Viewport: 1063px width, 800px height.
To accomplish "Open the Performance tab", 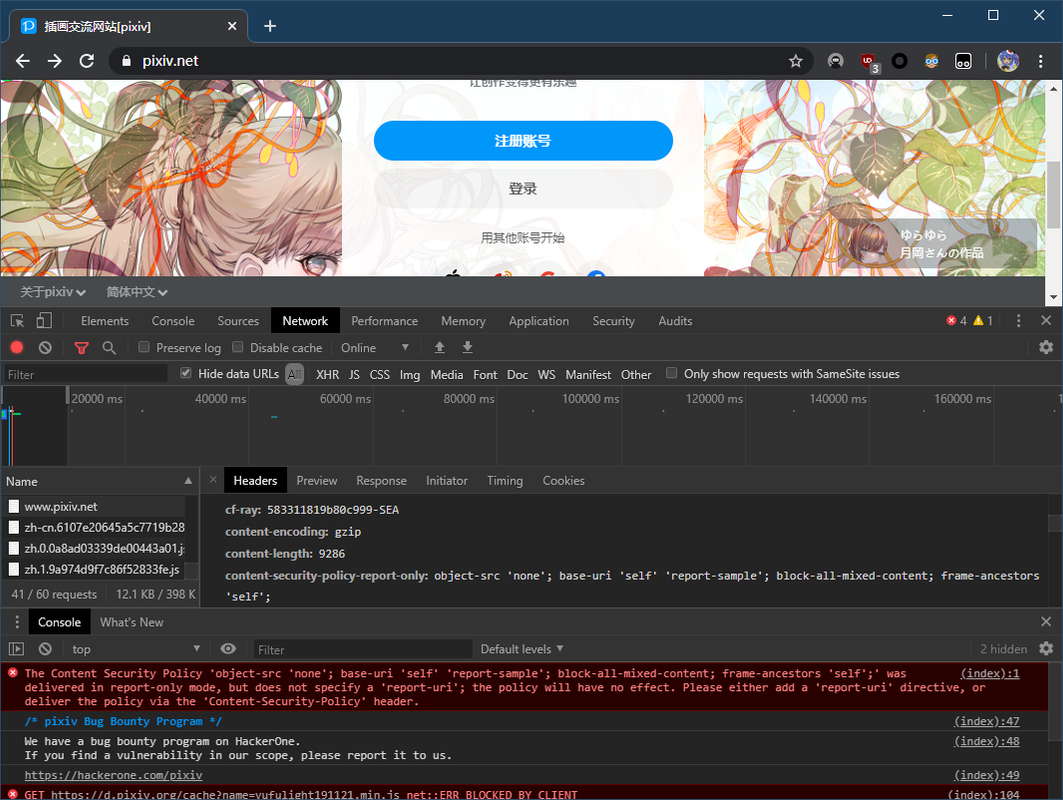I will coord(384,321).
